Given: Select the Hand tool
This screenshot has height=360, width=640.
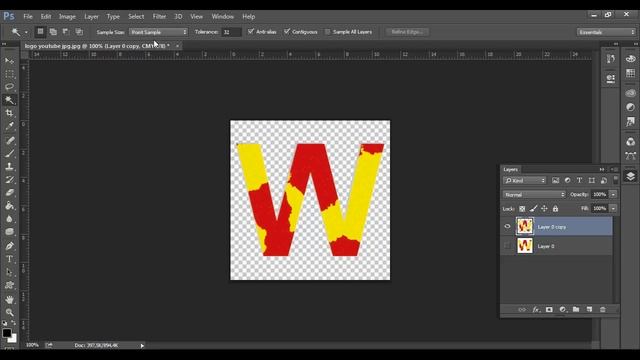Looking at the screenshot, I should 9,300.
